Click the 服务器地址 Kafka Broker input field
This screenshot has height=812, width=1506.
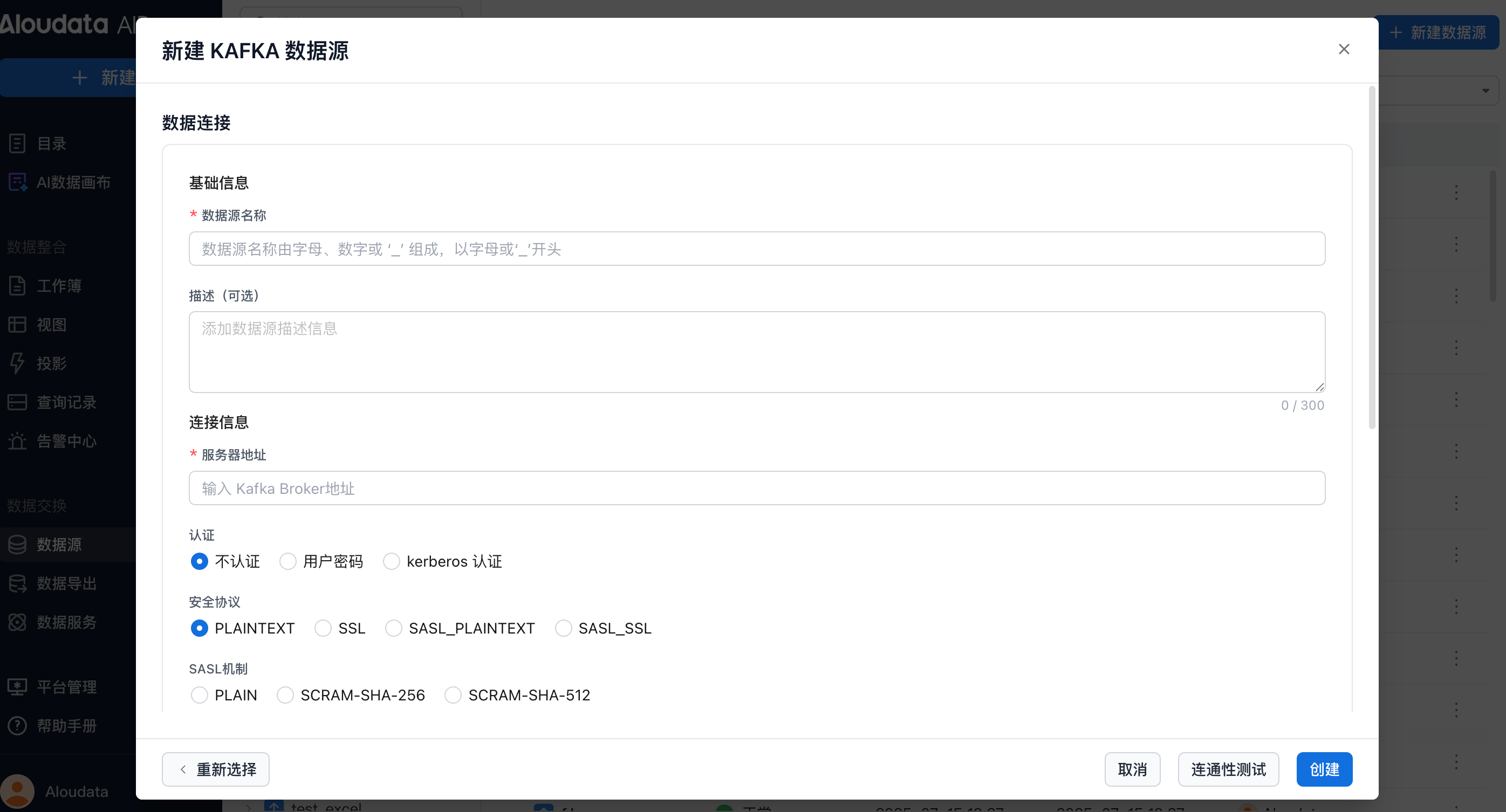point(757,488)
